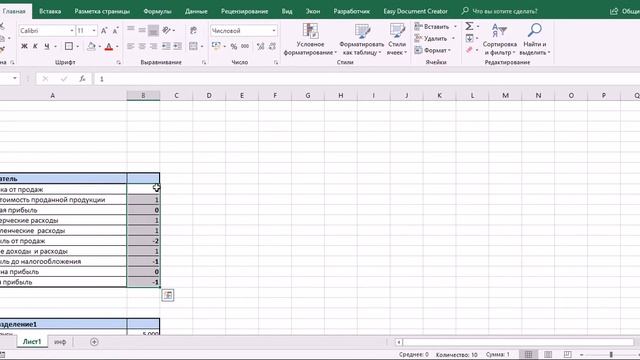Open Easy Document Creator tab

pos(416,11)
